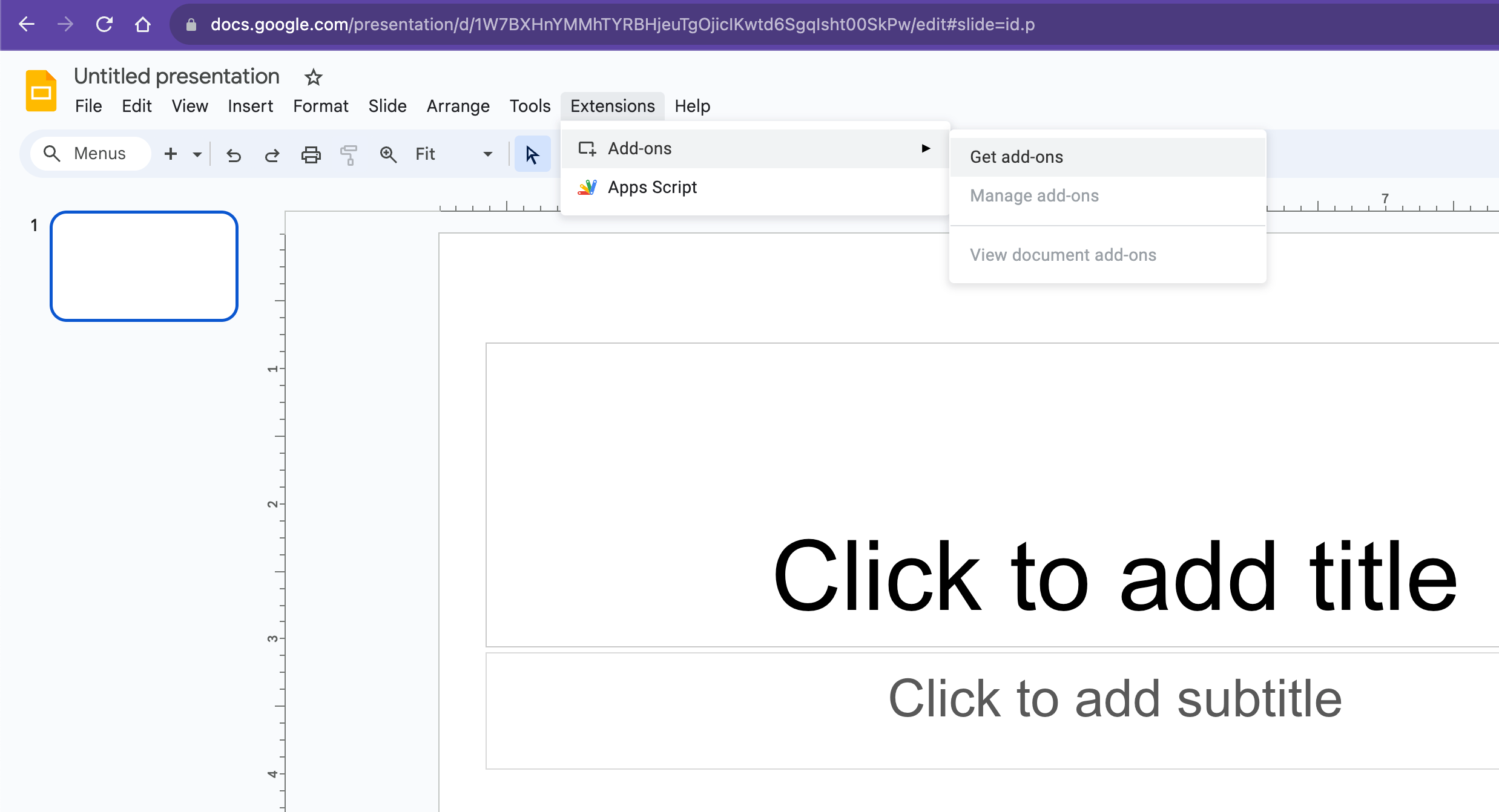Open the Insert menu

tap(250, 106)
